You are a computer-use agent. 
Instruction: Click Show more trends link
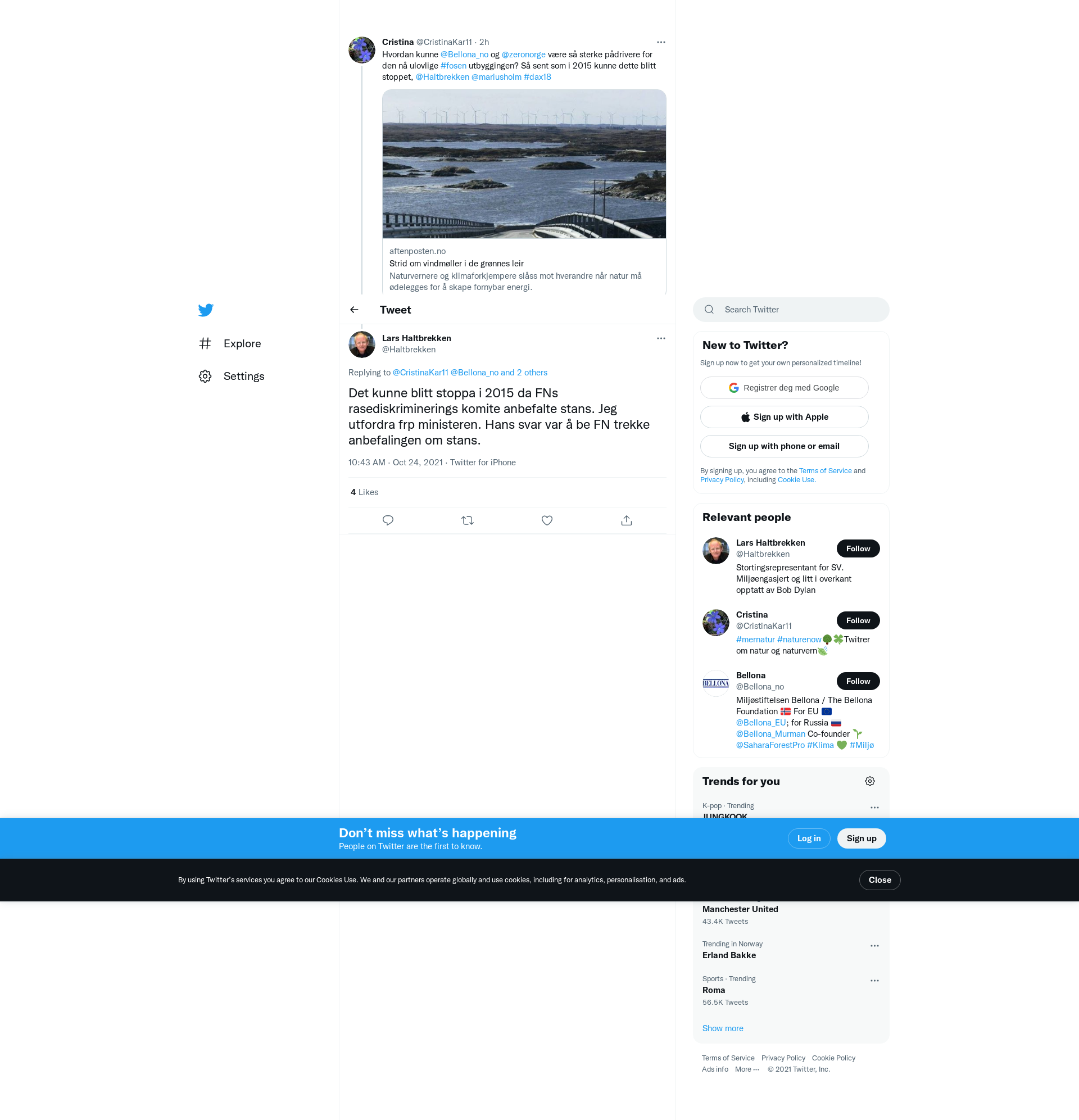pos(722,1028)
